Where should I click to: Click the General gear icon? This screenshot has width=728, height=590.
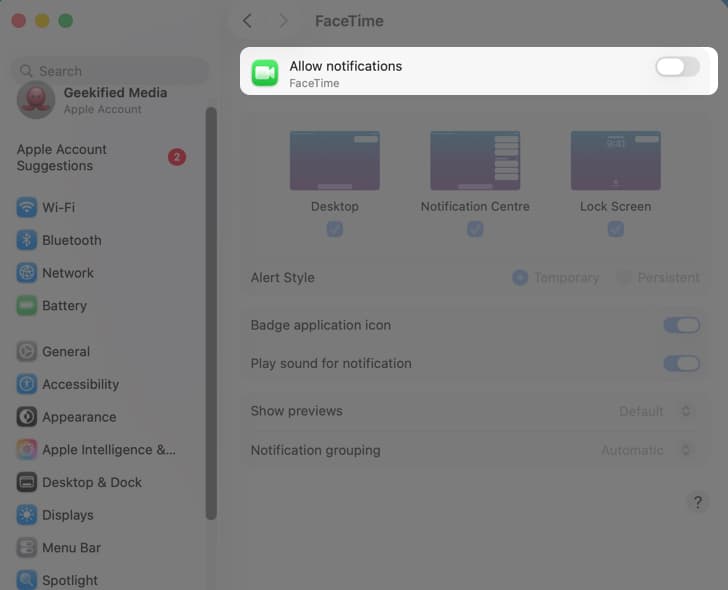26,351
